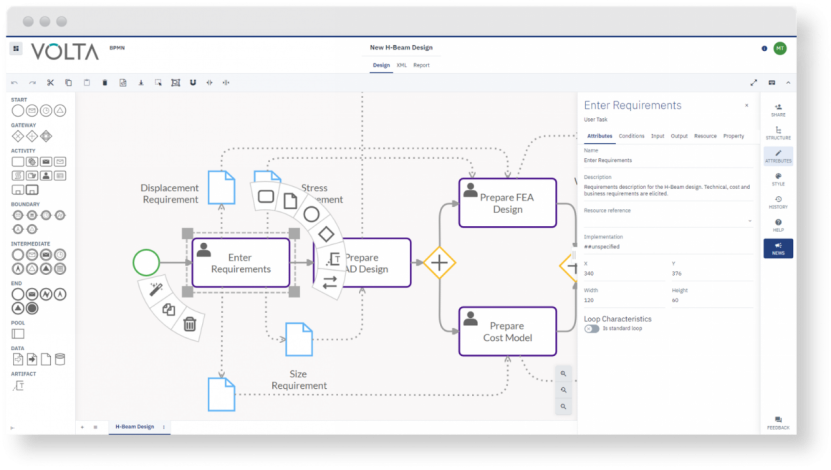Click the solid trash delete icon in toolbar
Screen dimensions: 831x470
pyautogui.click(x=104, y=83)
